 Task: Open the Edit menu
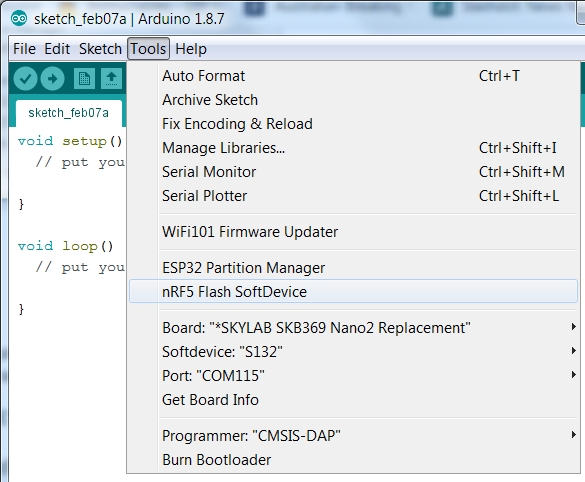pyautogui.click(x=57, y=49)
